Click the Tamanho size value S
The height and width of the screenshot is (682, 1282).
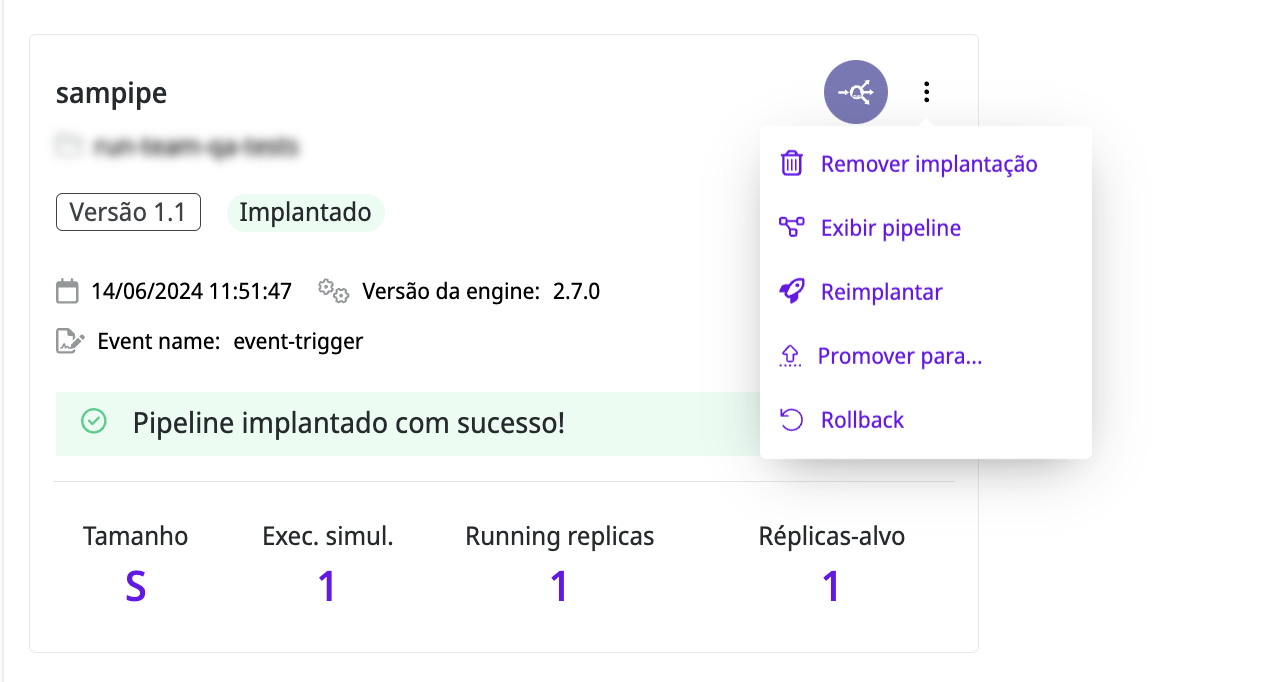coord(135,586)
